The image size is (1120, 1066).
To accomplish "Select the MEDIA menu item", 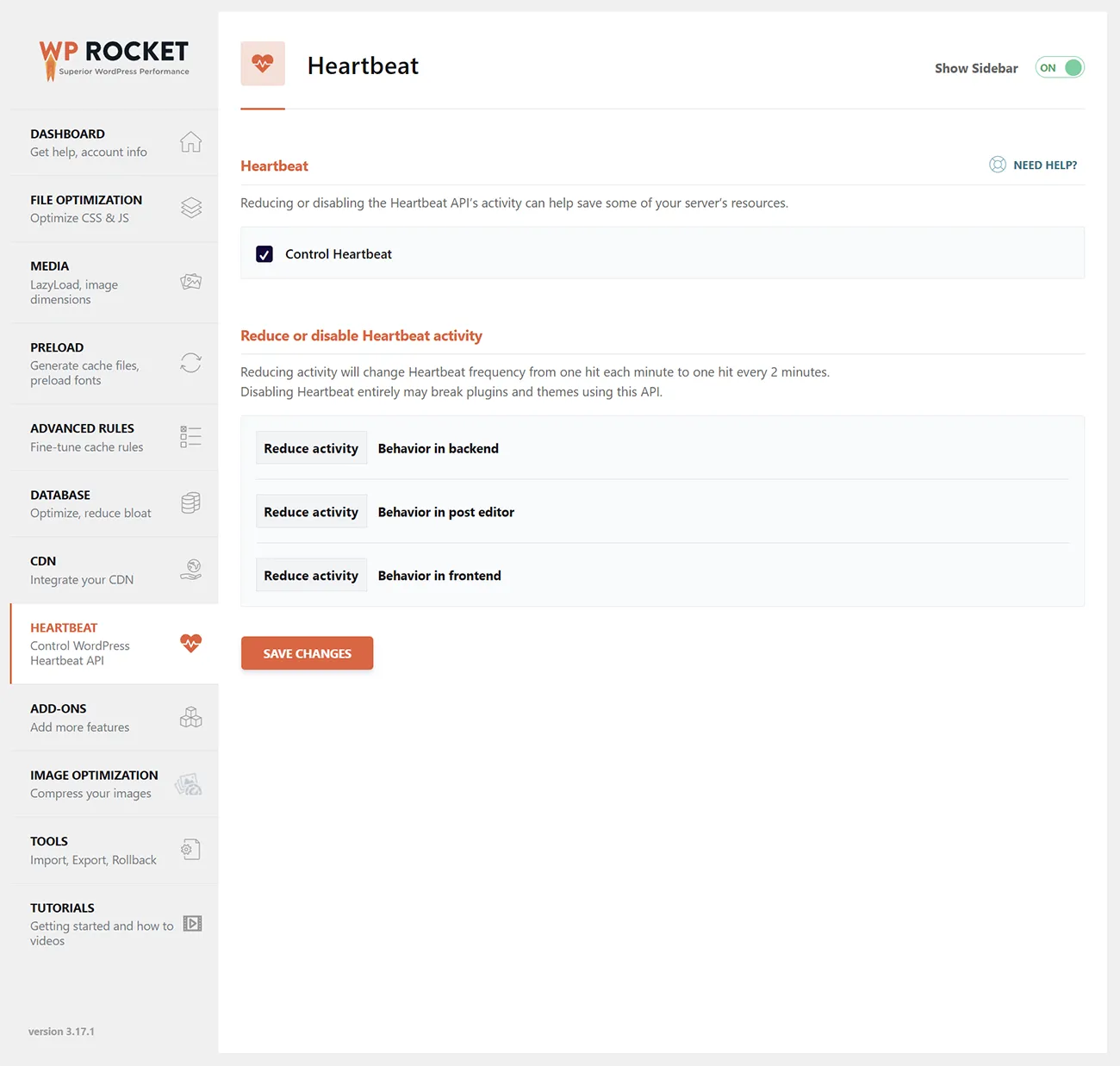I will [x=114, y=283].
